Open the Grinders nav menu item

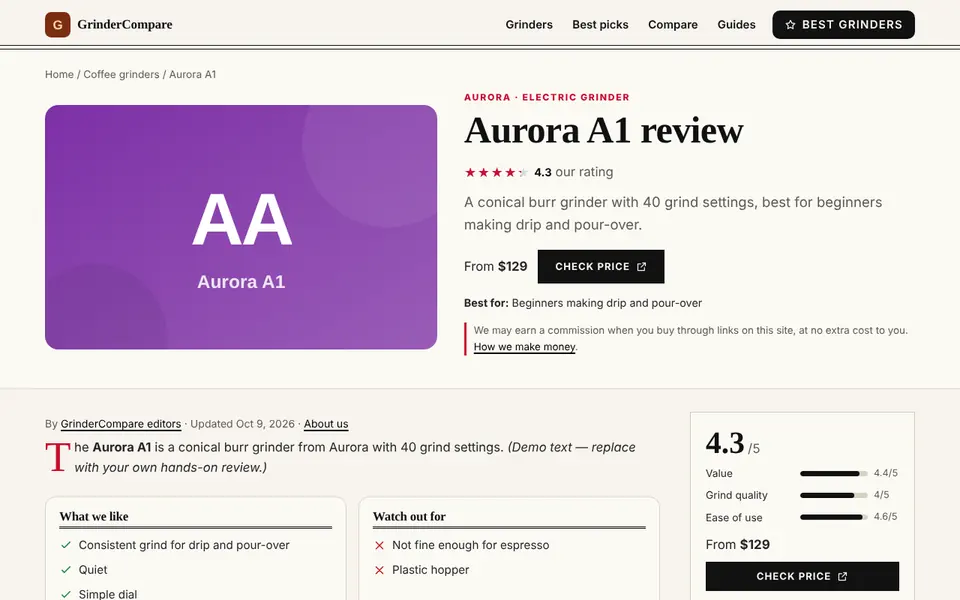[529, 24]
